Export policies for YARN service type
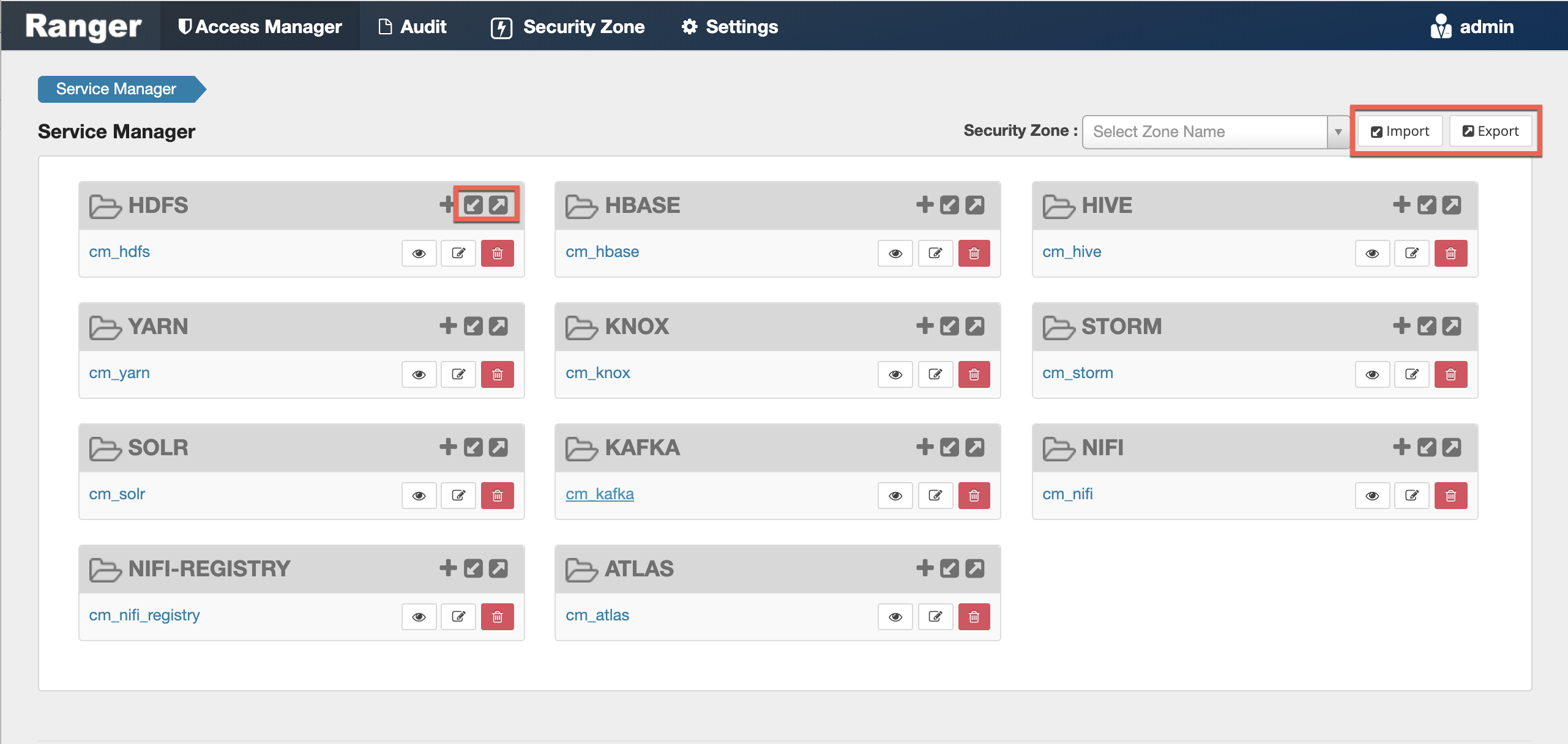Screen dimensions: 1568x744 tap(499, 325)
